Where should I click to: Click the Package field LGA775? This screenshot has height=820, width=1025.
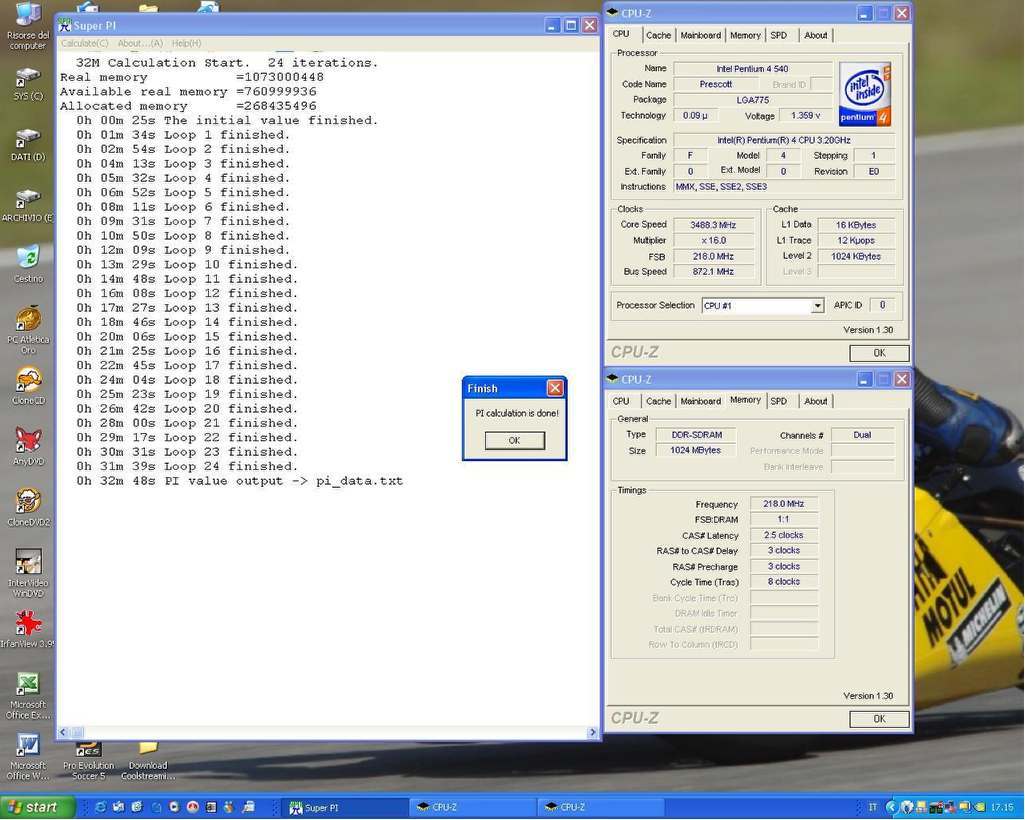click(752, 100)
